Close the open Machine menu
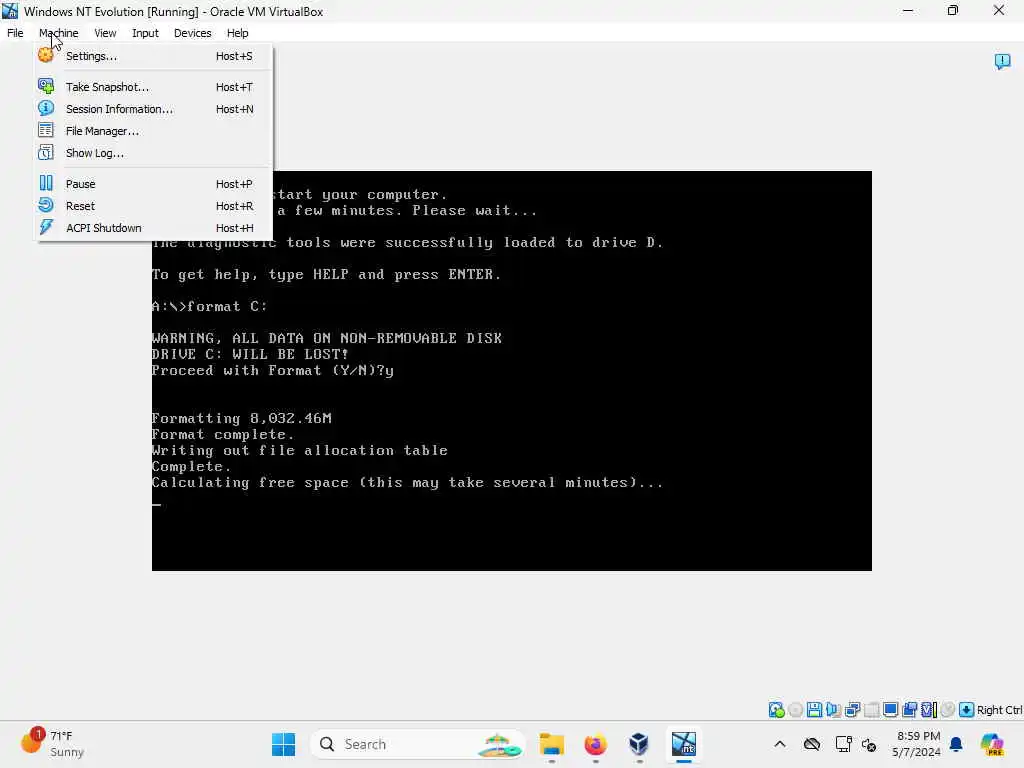This screenshot has height=768, width=1024. [x=58, y=33]
